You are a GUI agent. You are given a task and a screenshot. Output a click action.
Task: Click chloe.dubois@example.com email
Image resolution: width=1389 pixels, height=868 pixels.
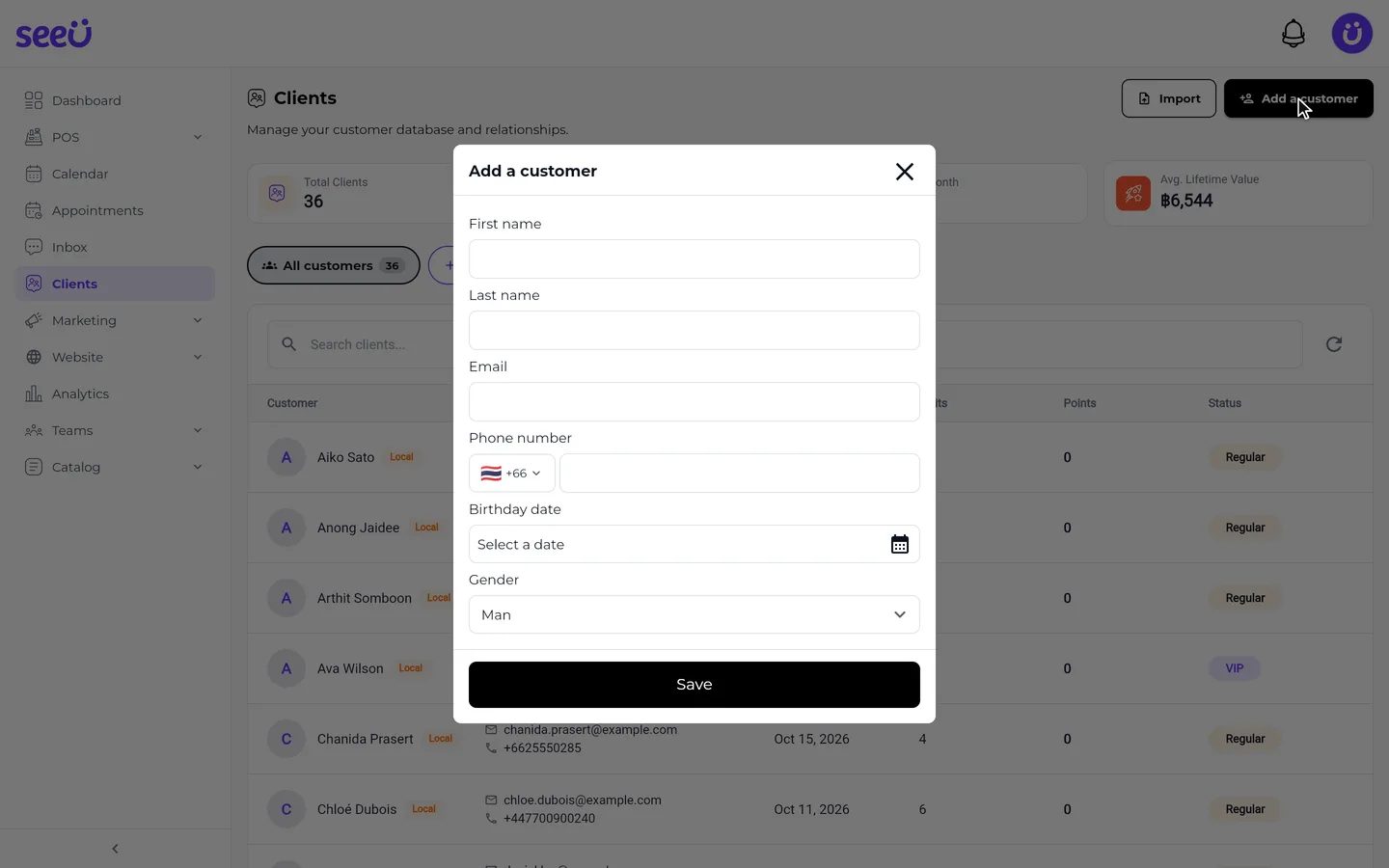coord(583,800)
